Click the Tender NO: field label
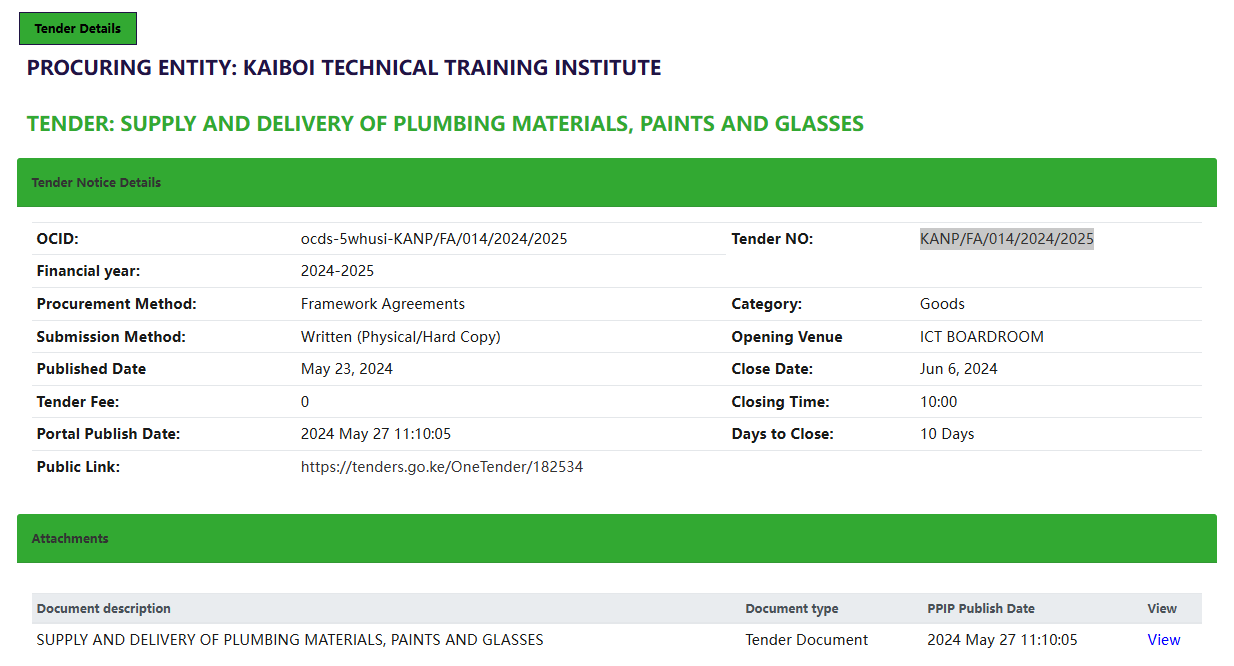Screen dimensions: 1234x666 [772, 239]
